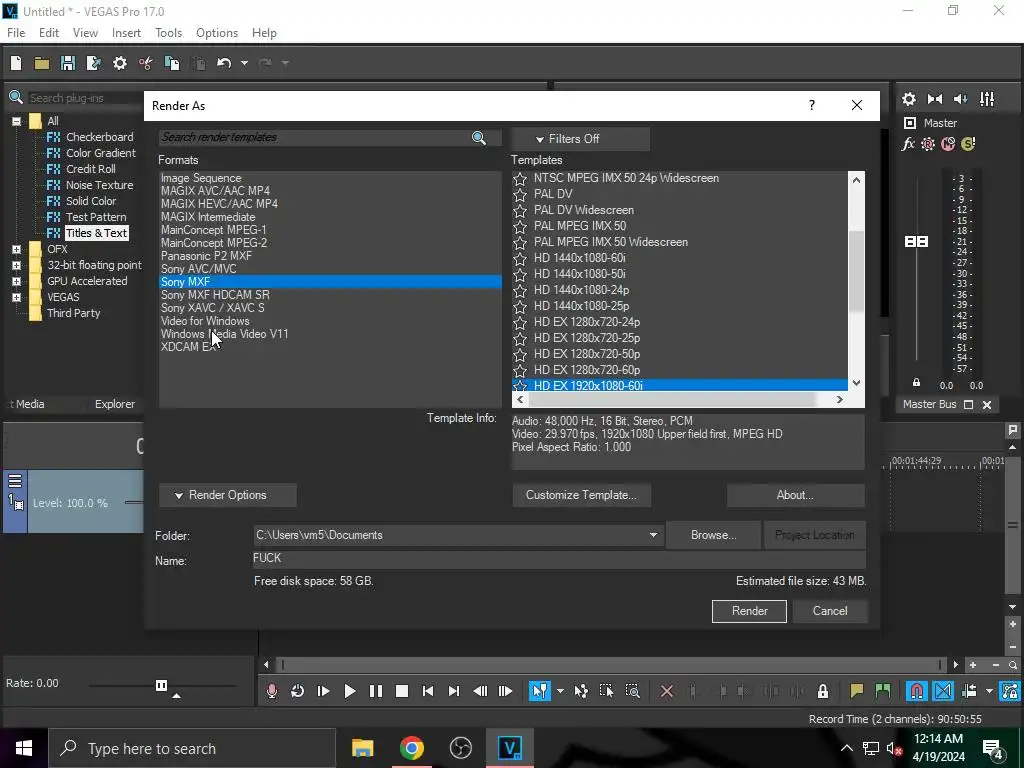The image size is (1024, 768).
Task: Select the Selection Edit tool
Action: [606, 691]
